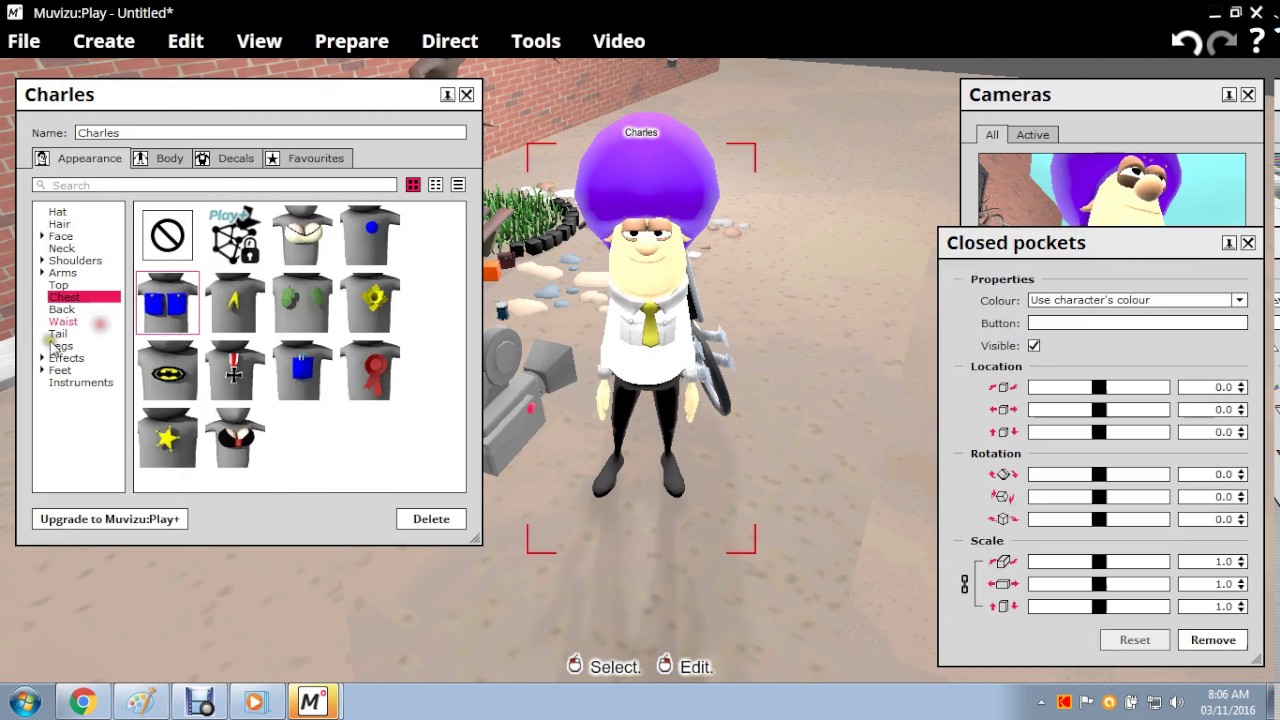Choose the blue closed pockets chest item
The width and height of the screenshot is (1280, 720).
167,303
